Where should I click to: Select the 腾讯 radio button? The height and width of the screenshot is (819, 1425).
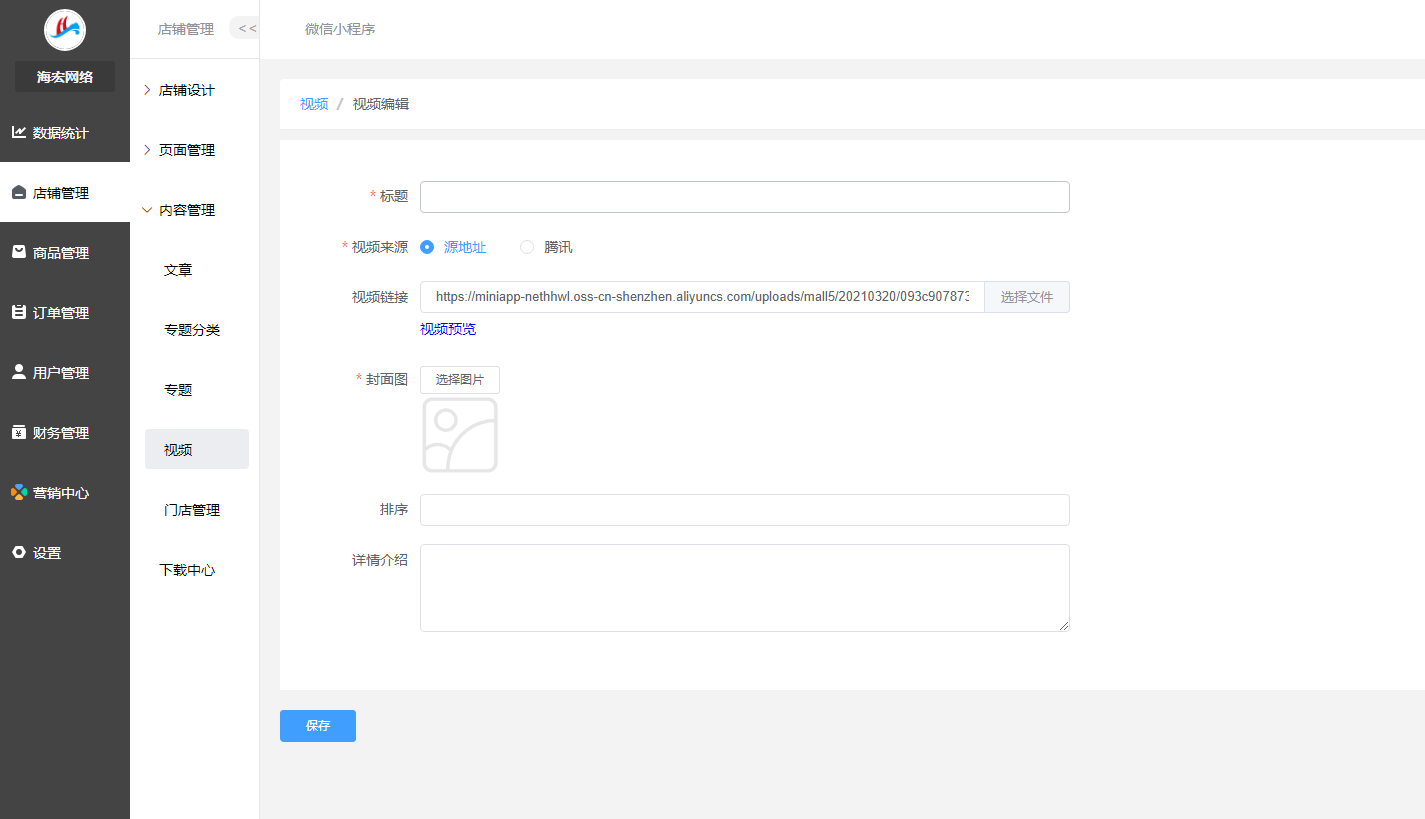(x=527, y=247)
